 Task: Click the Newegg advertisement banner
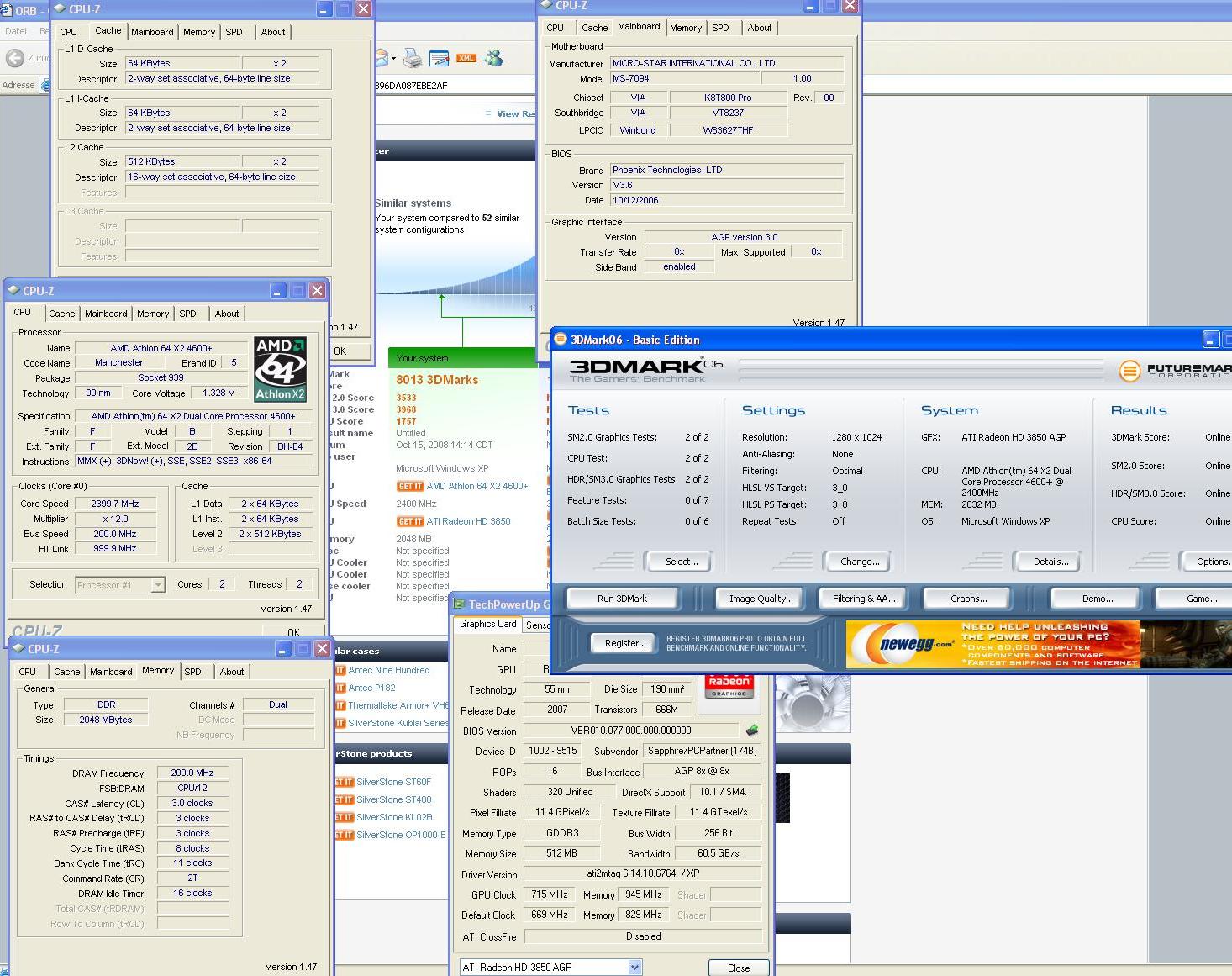1039,645
